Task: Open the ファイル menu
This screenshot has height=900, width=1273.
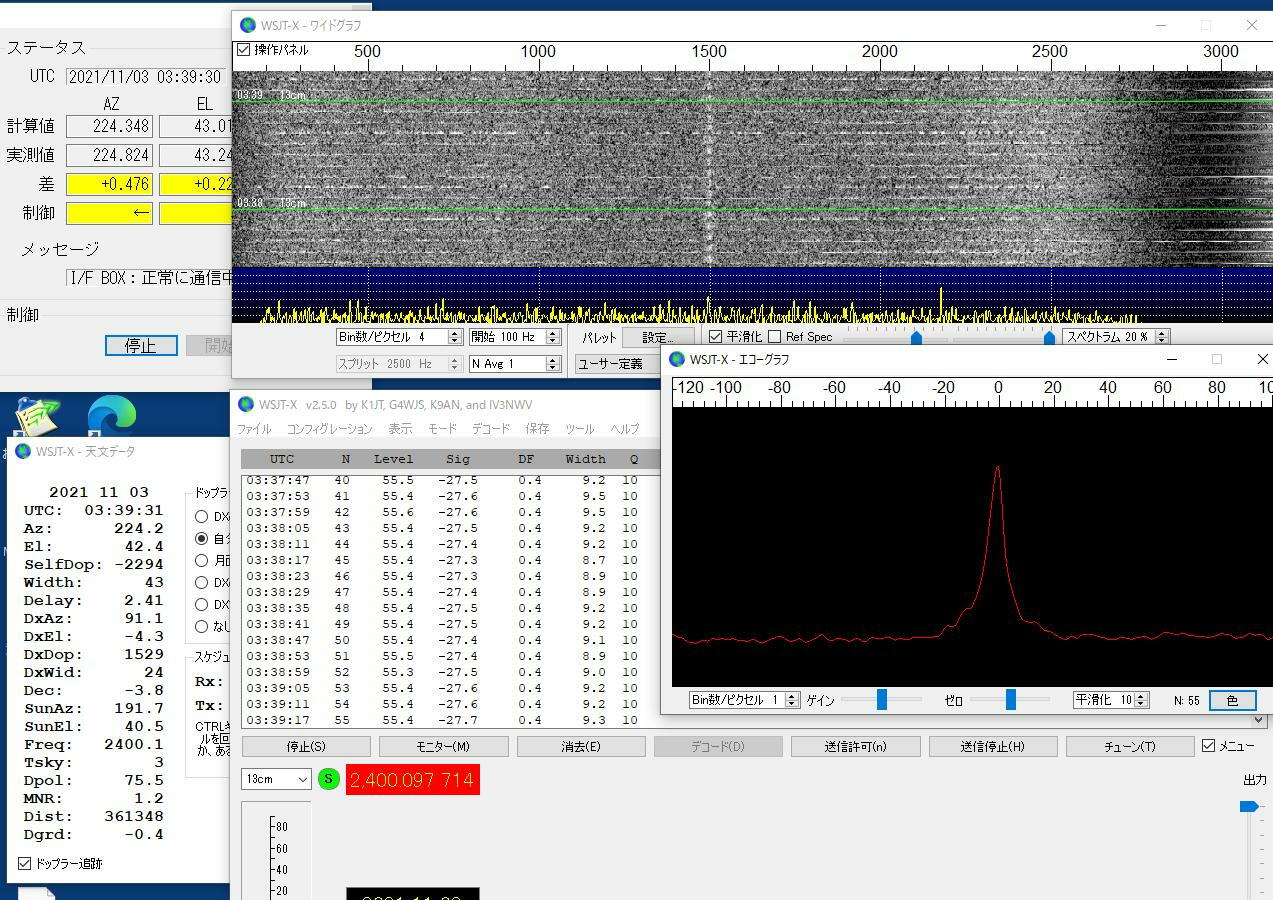Action: click(x=253, y=429)
